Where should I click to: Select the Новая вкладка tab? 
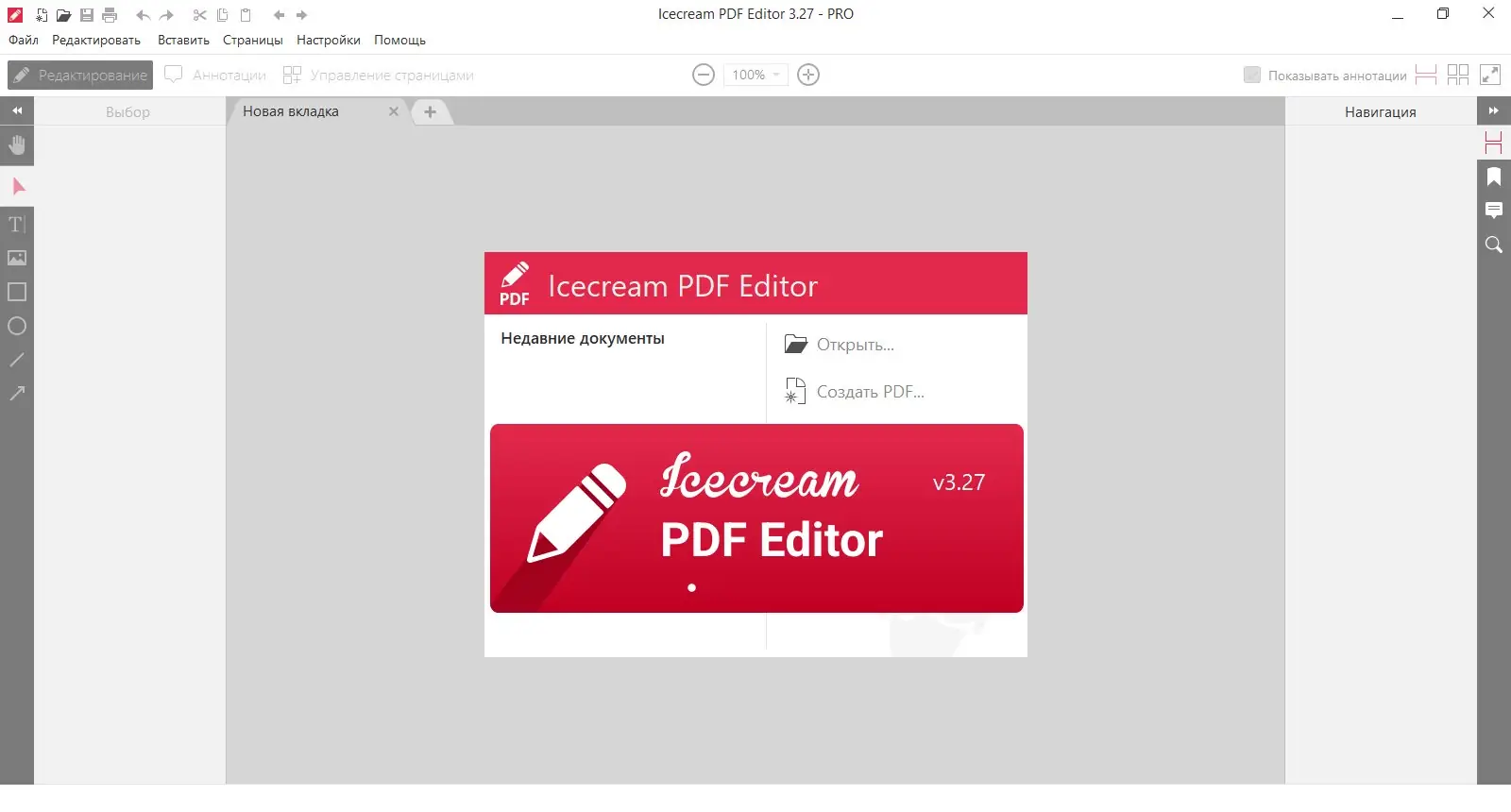pos(291,111)
